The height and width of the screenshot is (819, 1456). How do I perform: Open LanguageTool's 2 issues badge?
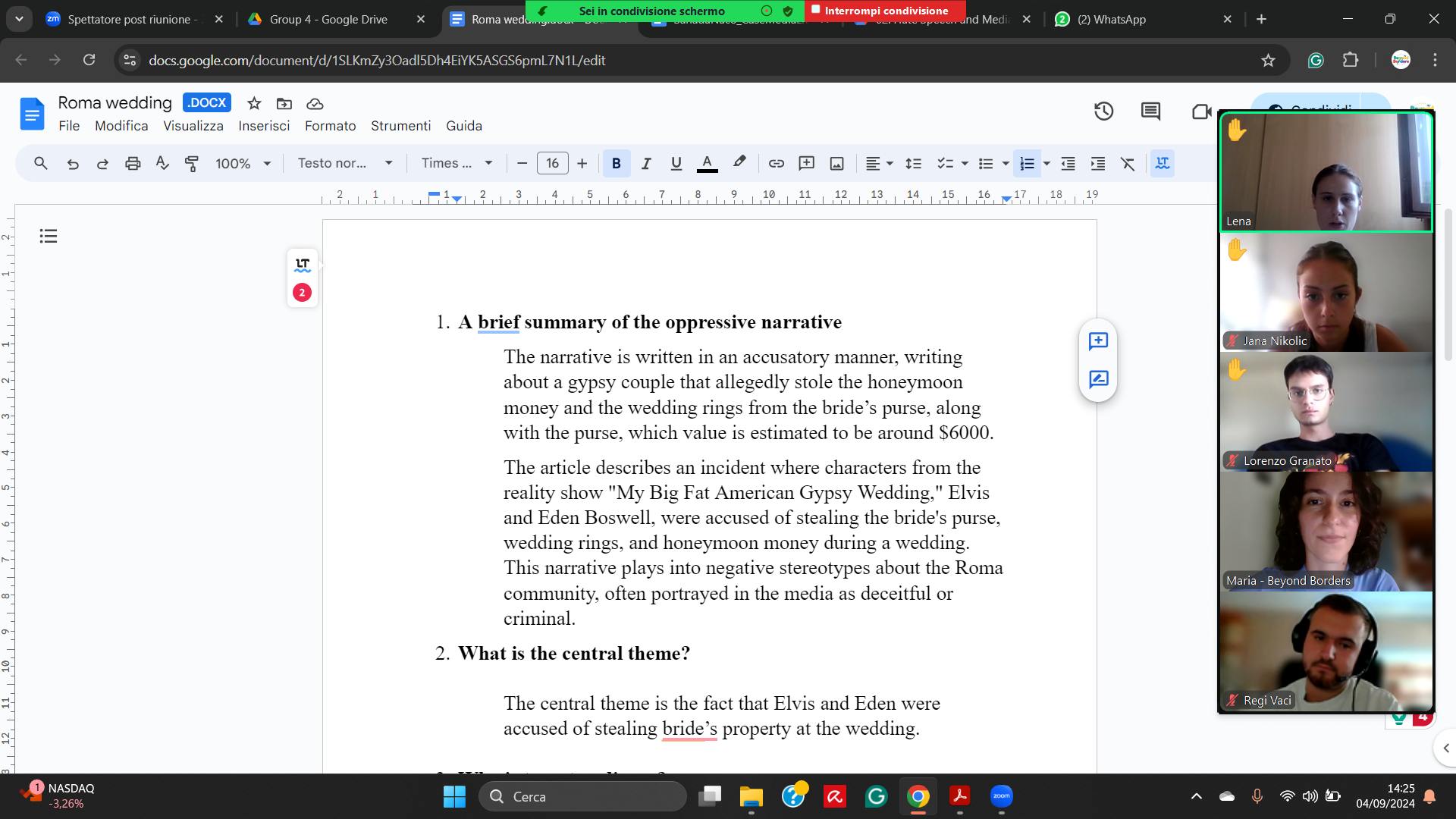(x=302, y=292)
